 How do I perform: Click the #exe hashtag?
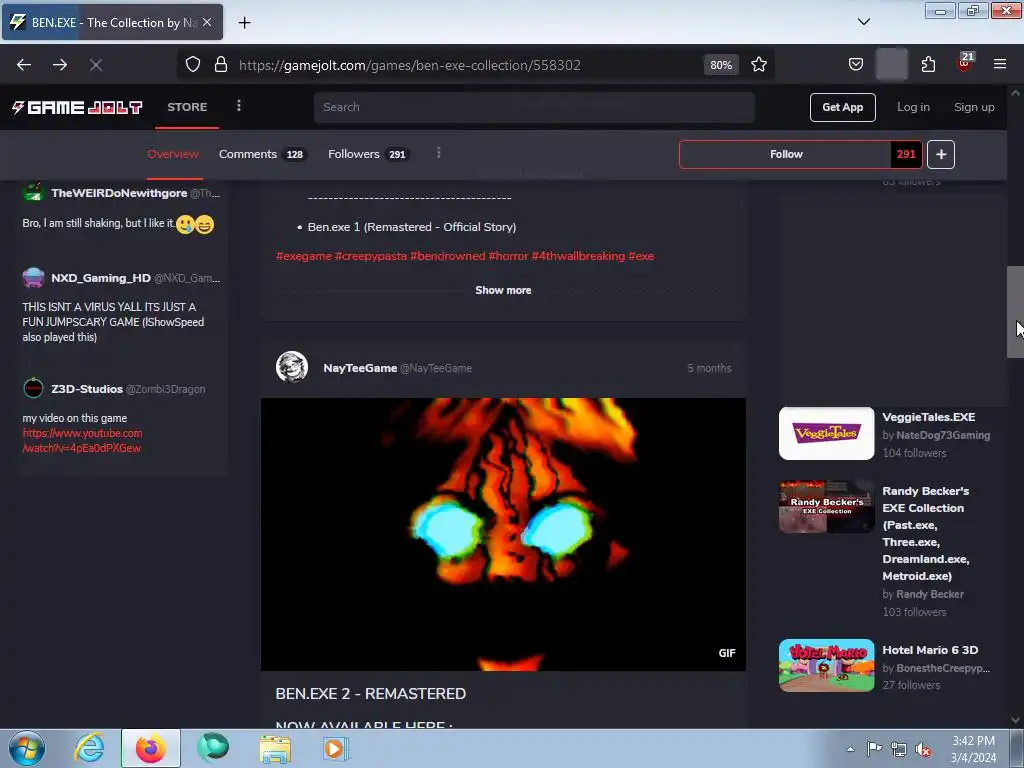(x=641, y=256)
